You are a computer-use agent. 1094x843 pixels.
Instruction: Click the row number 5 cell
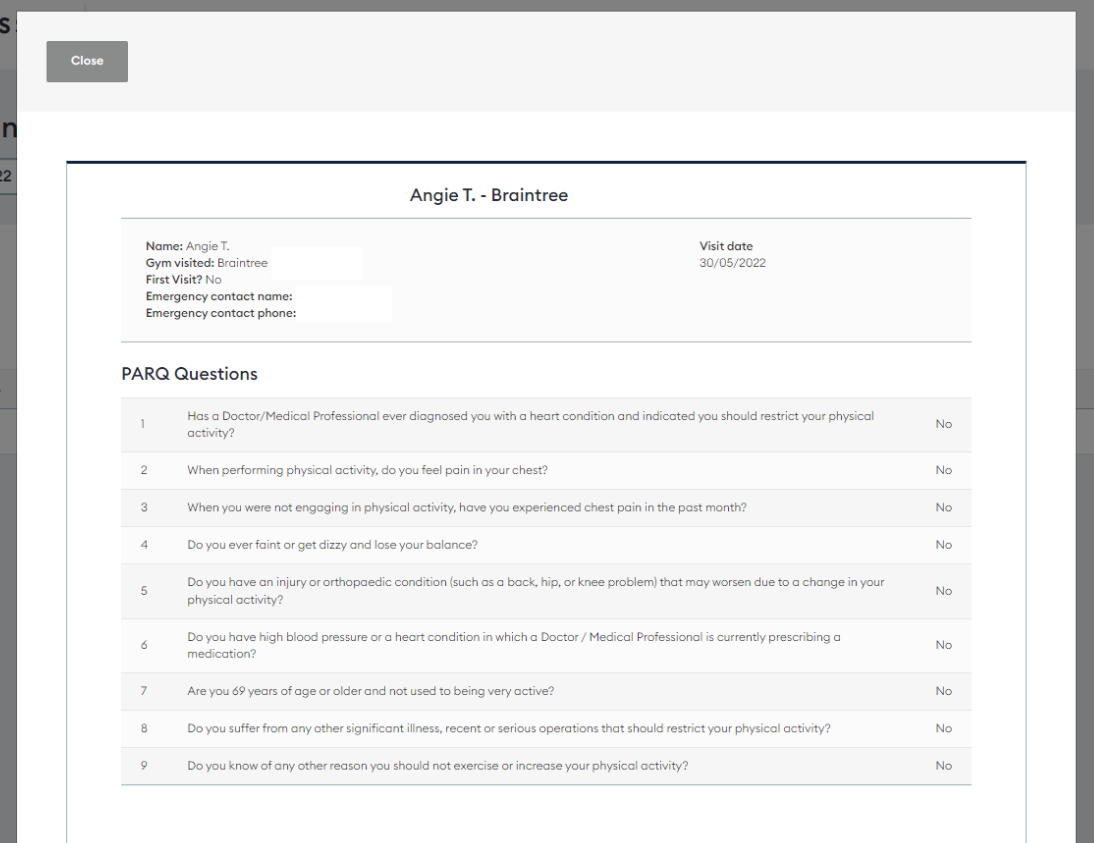tap(144, 591)
